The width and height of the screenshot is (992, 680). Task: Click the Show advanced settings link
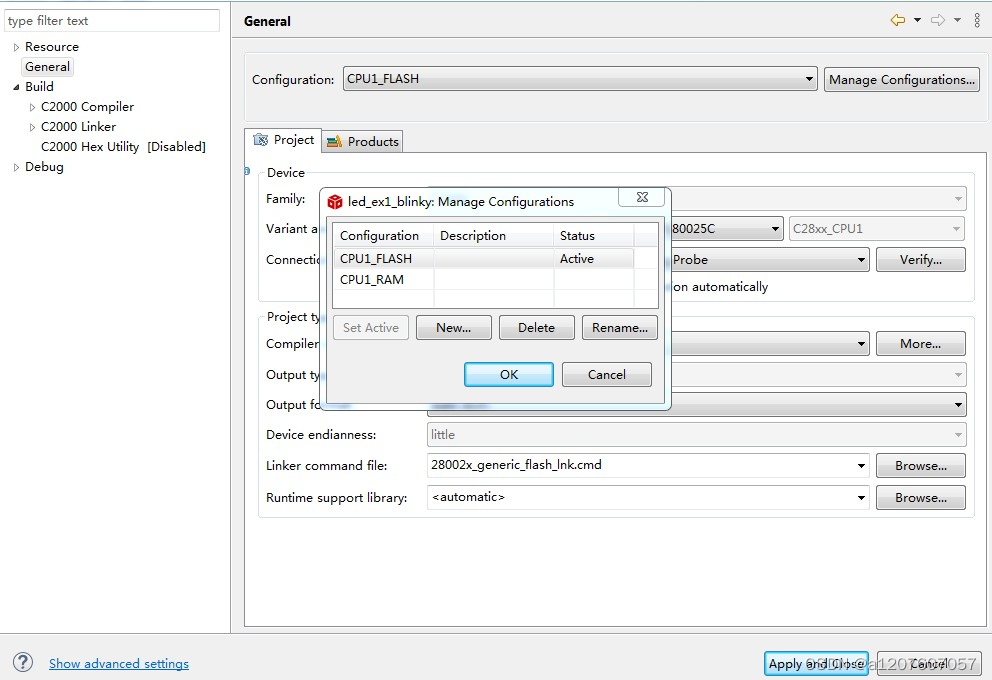[119, 664]
